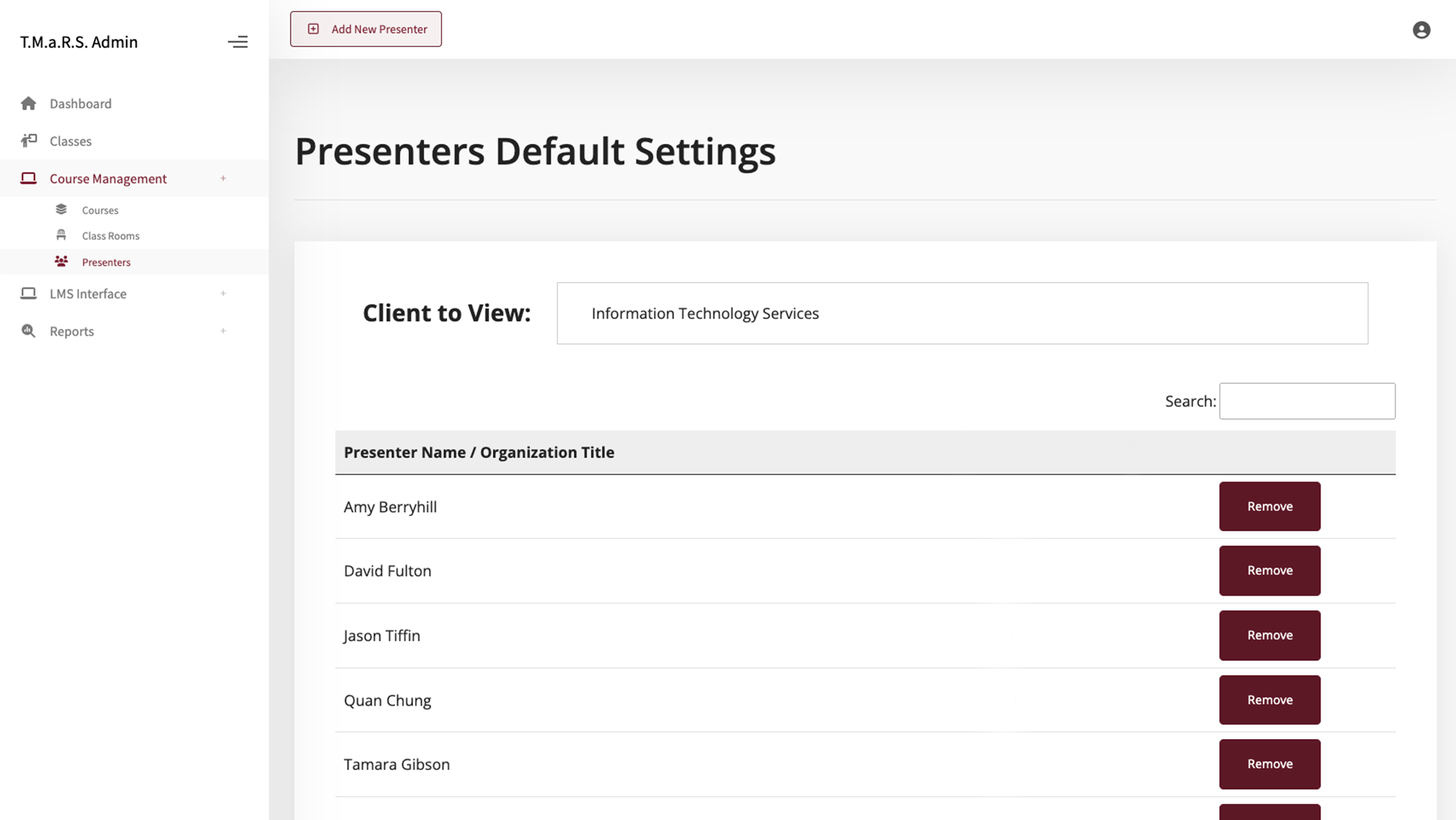Click the Client to View label
The height and width of the screenshot is (820, 1456).
[x=446, y=313]
